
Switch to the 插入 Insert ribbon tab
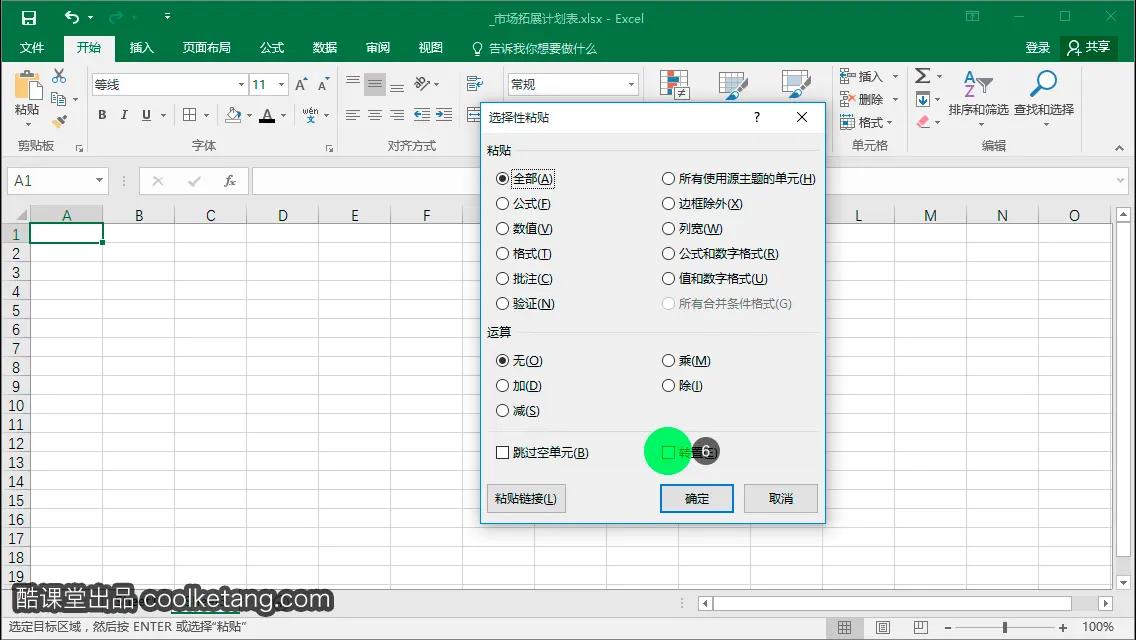tap(141, 48)
